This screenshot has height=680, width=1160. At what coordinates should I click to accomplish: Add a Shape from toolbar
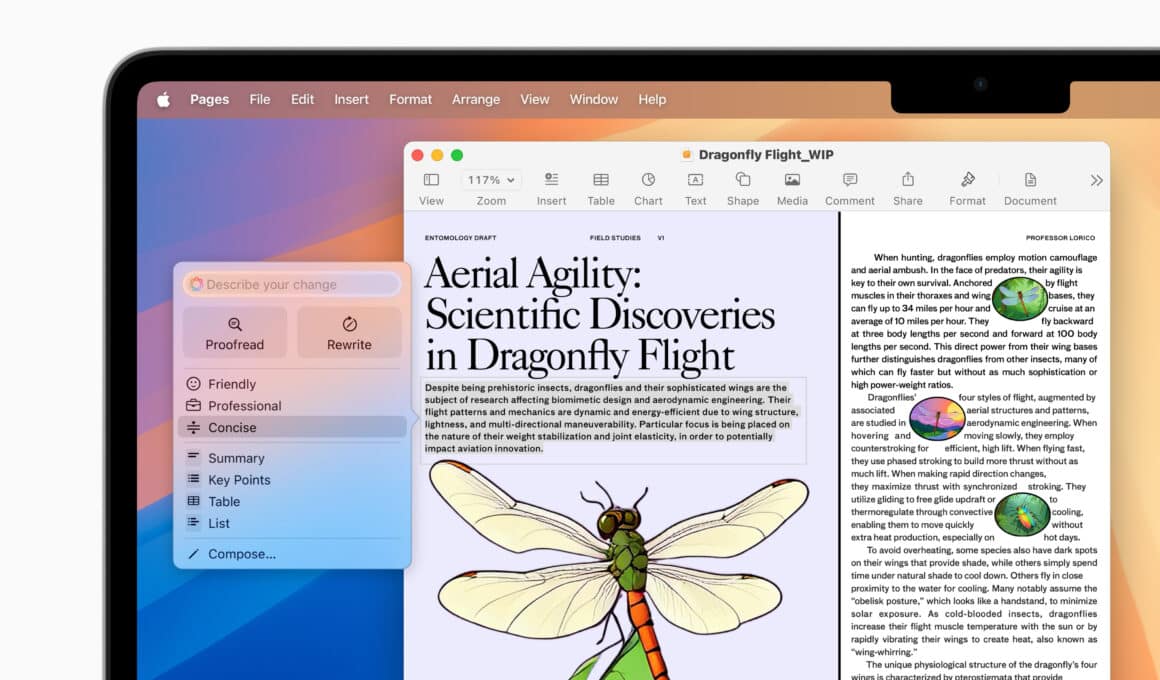[743, 180]
